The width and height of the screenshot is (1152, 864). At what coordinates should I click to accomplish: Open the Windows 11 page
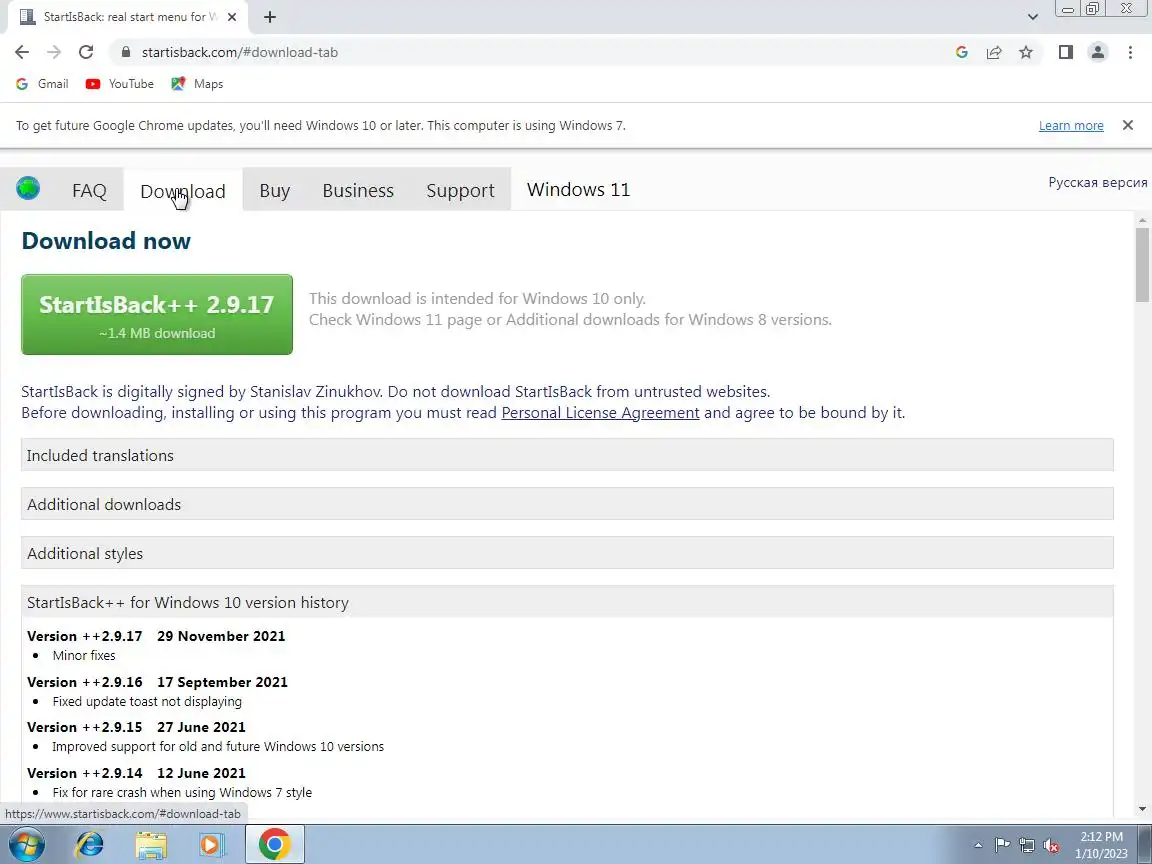578,190
